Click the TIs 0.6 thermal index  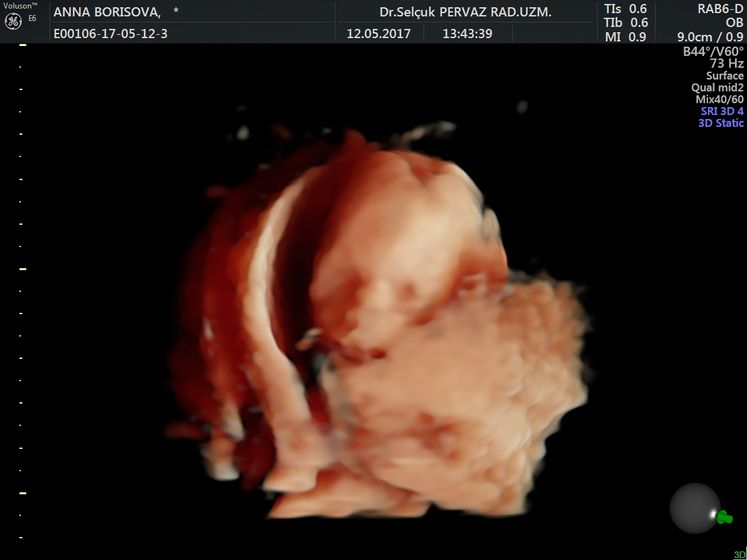click(626, 9)
